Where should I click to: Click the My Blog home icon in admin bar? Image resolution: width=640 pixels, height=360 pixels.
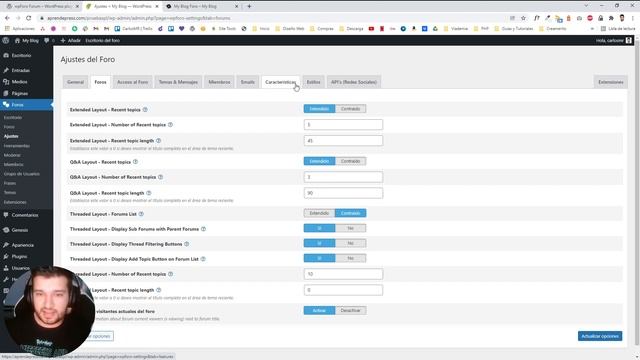(17, 40)
